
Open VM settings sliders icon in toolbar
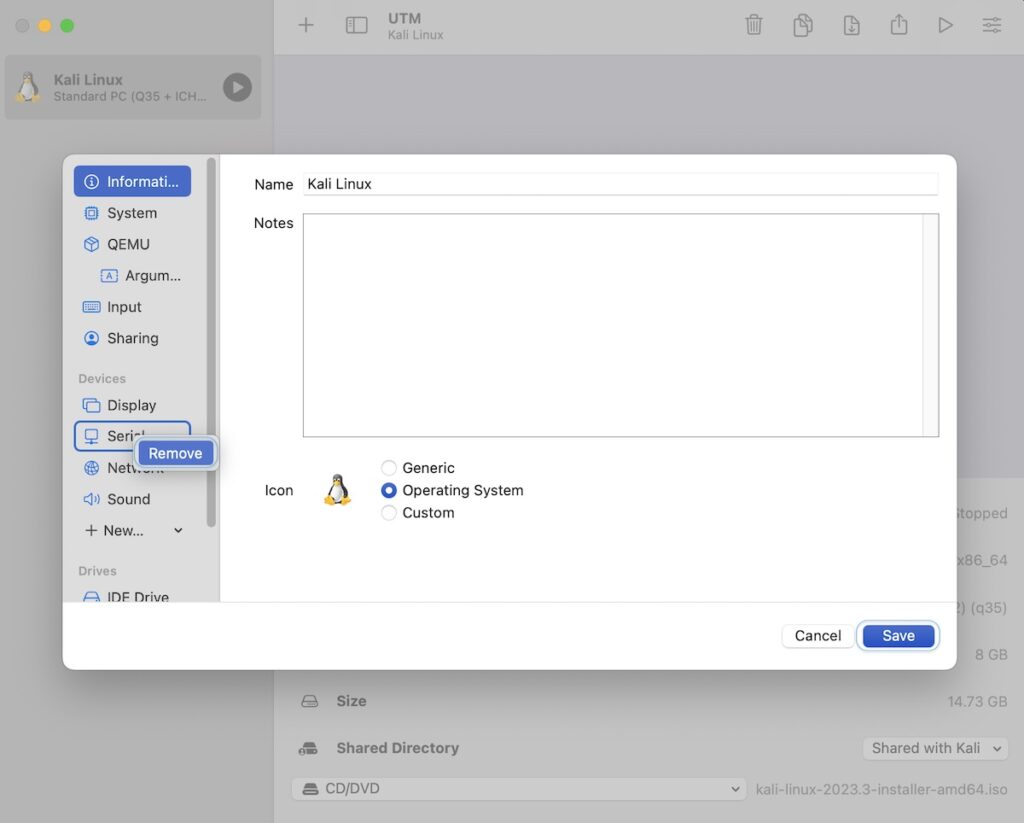(x=991, y=25)
